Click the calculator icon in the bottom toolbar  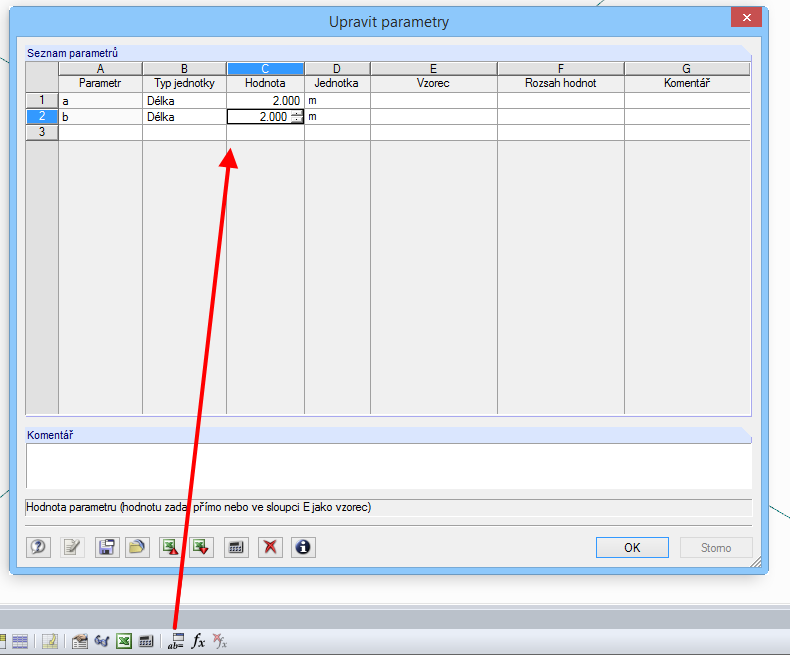point(146,641)
